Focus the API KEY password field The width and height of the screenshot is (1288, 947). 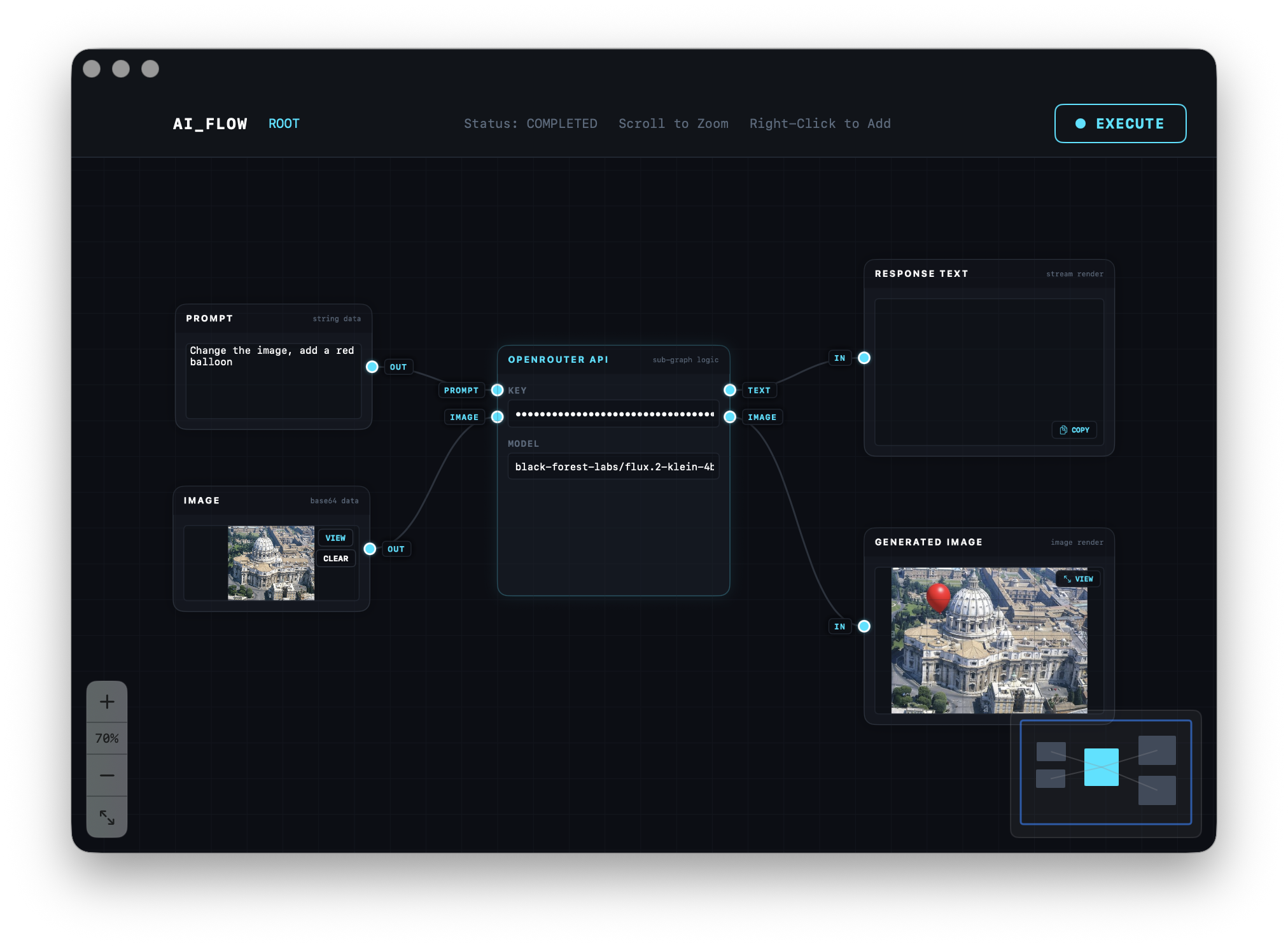pyautogui.click(x=613, y=414)
